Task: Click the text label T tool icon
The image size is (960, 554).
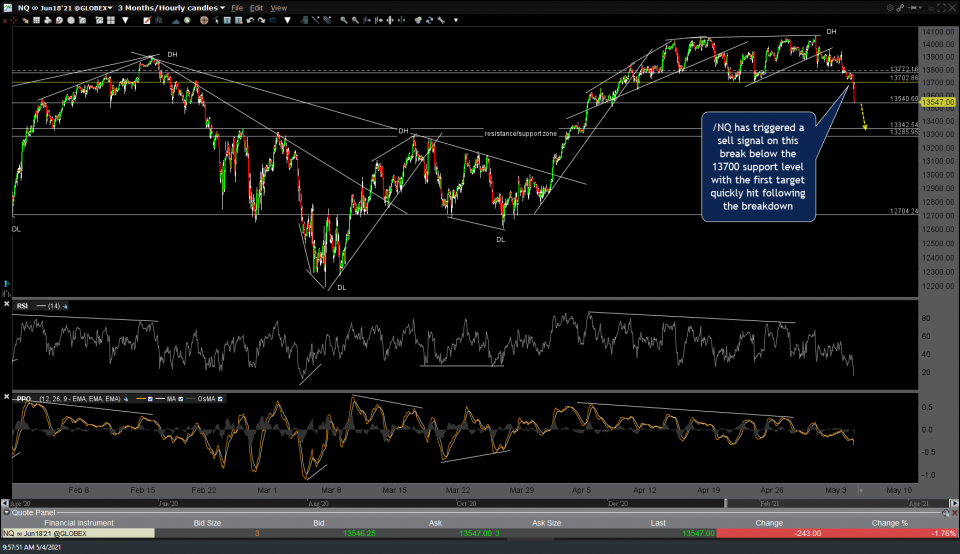Action: [x=227, y=20]
